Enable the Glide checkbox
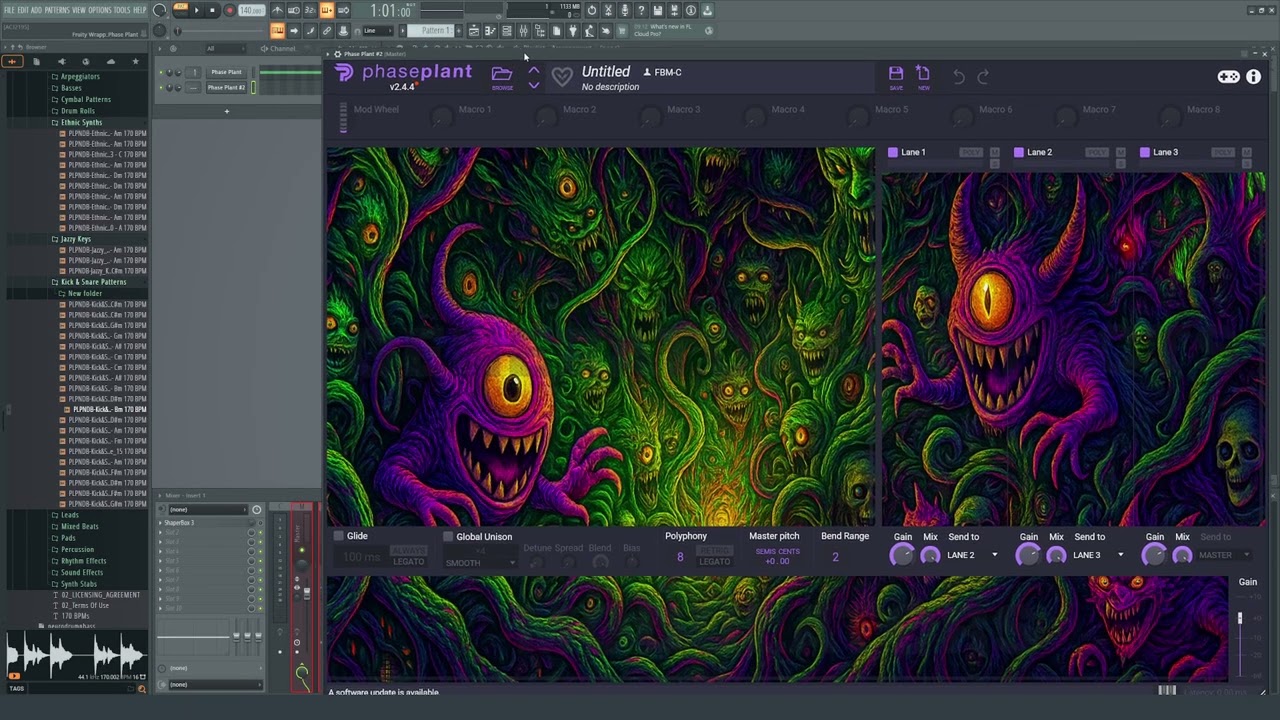 [339, 536]
